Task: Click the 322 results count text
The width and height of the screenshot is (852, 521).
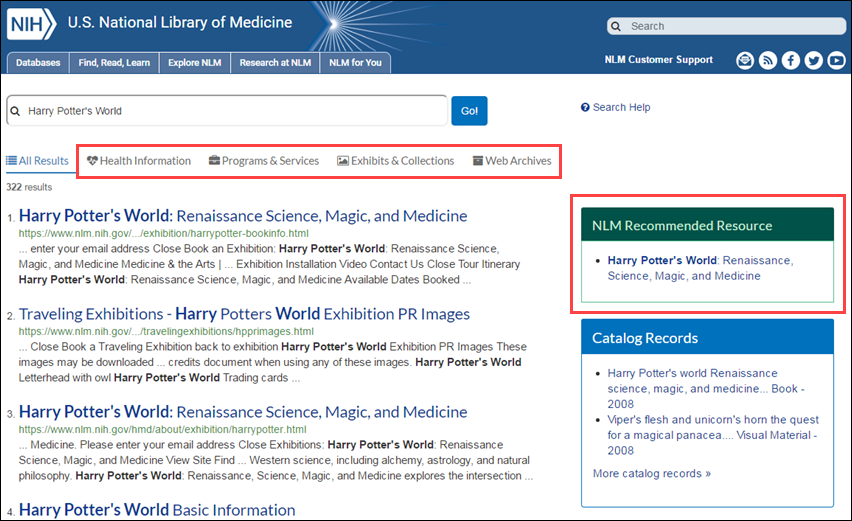Action: coord(29,187)
